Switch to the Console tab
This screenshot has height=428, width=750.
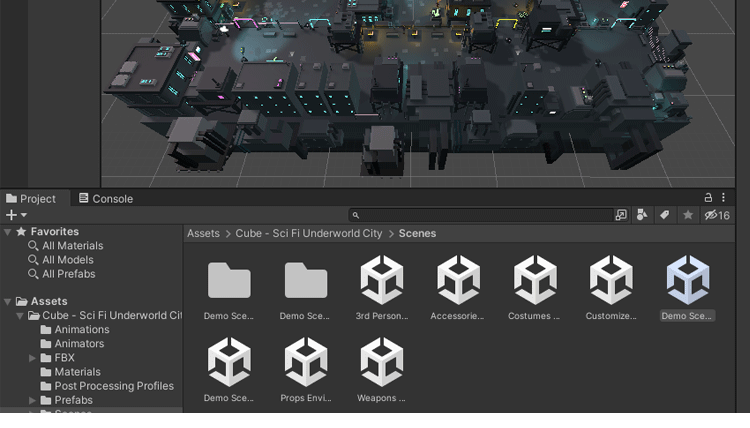click(106, 199)
